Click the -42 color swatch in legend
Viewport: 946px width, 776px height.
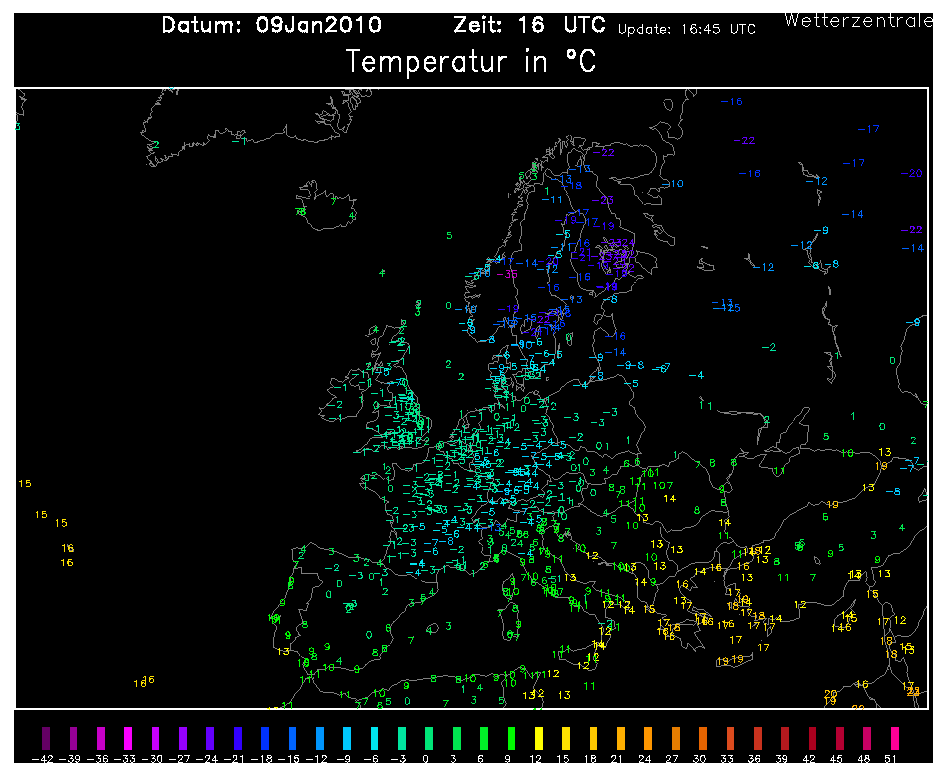coord(45,739)
